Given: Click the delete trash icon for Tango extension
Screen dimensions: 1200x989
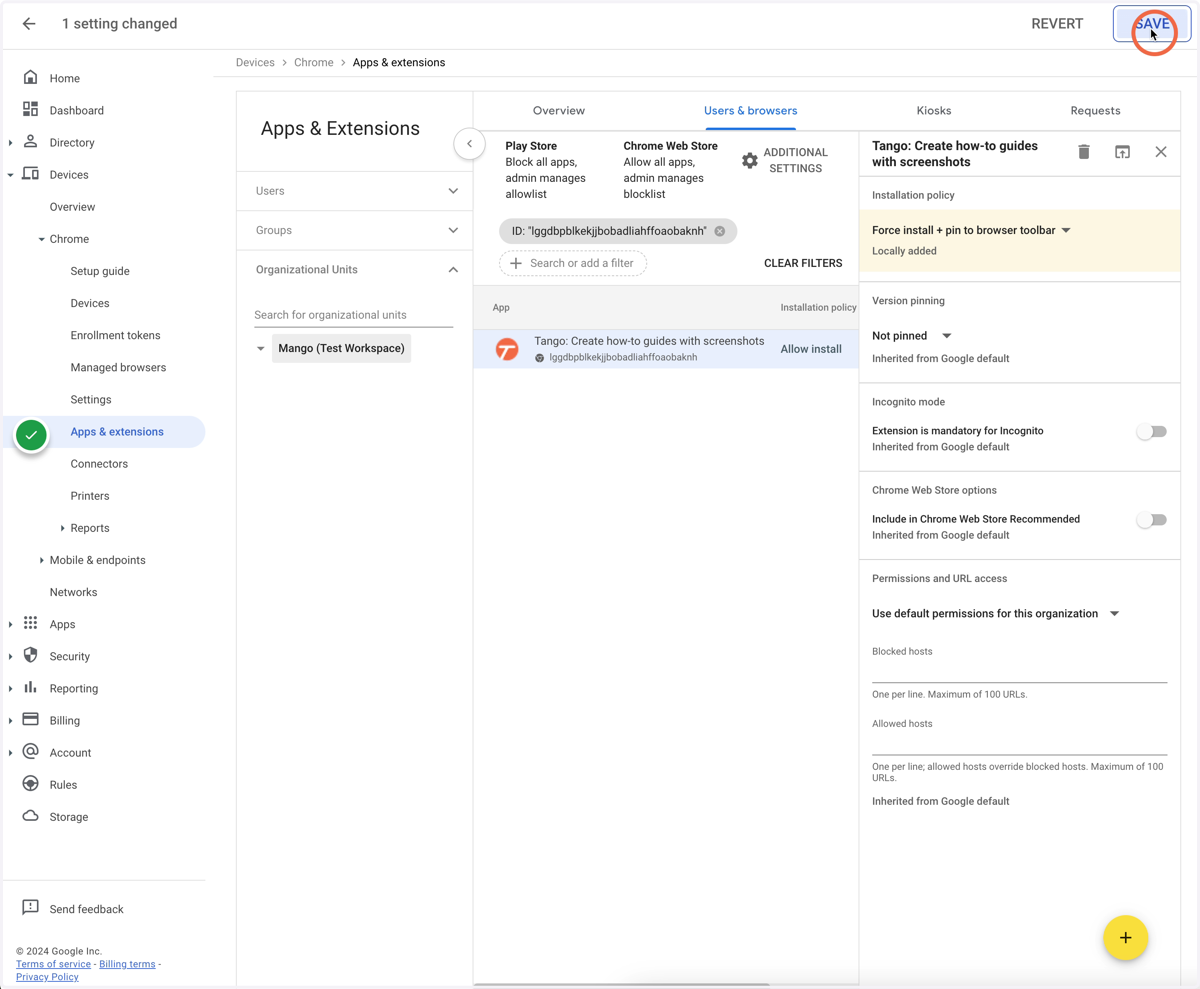Looking at the screenshot, I should pos(1084,152).
